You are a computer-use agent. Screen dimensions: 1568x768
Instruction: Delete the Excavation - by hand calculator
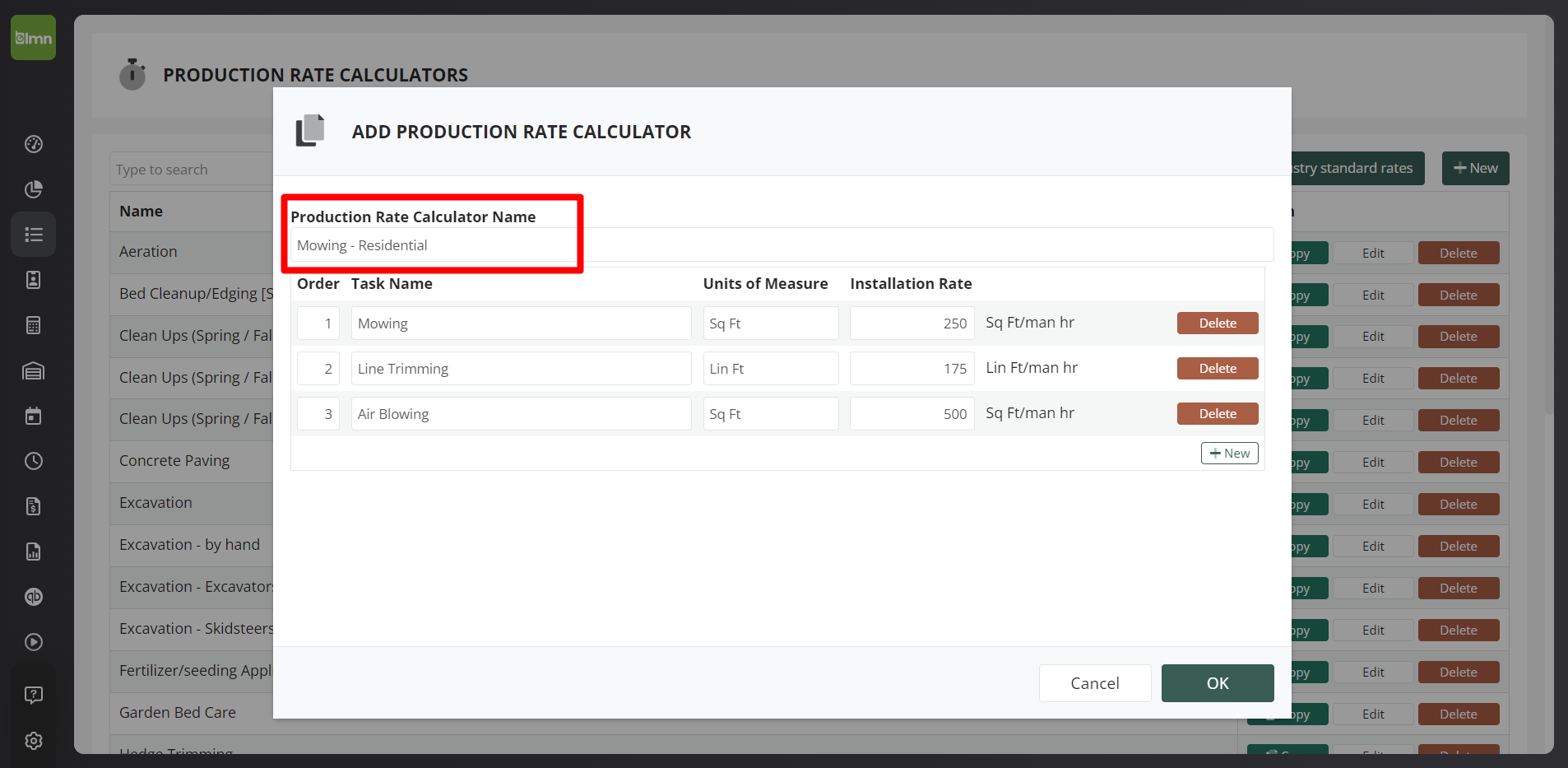1459,547
